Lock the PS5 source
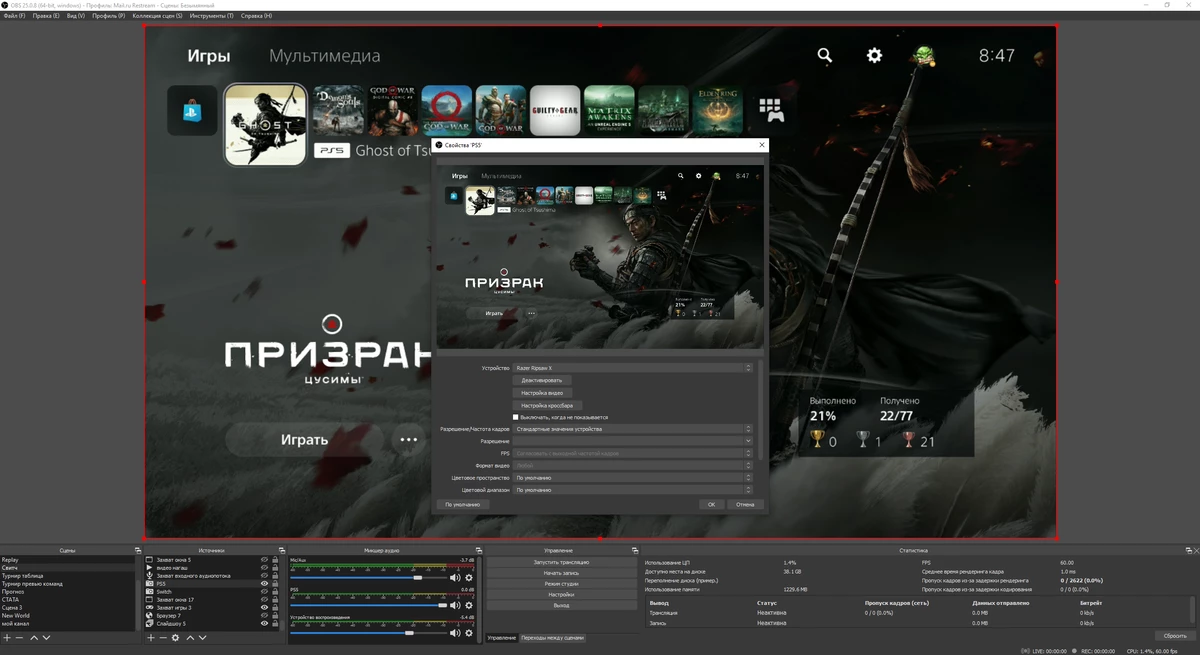This screenshot has width=1200, height=655. [275, 584]
